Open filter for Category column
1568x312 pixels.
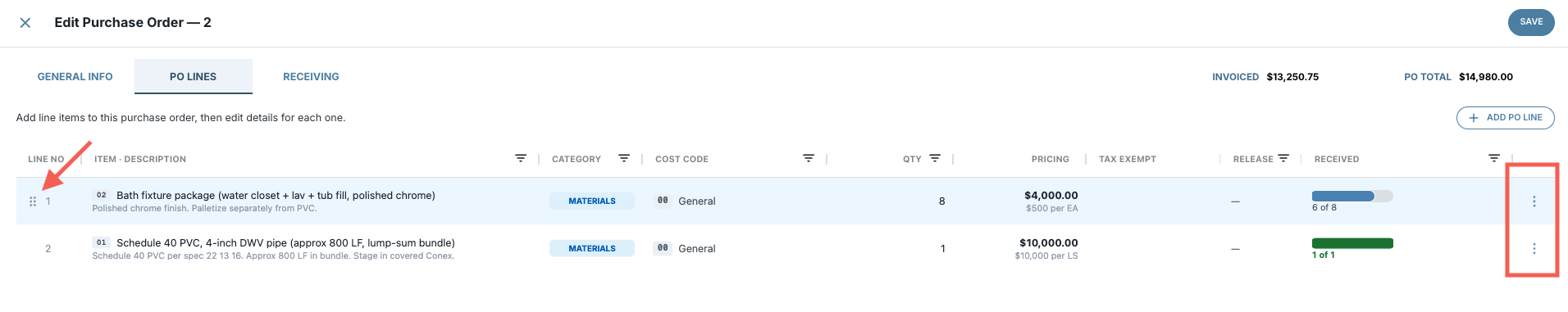pos(624,158)
